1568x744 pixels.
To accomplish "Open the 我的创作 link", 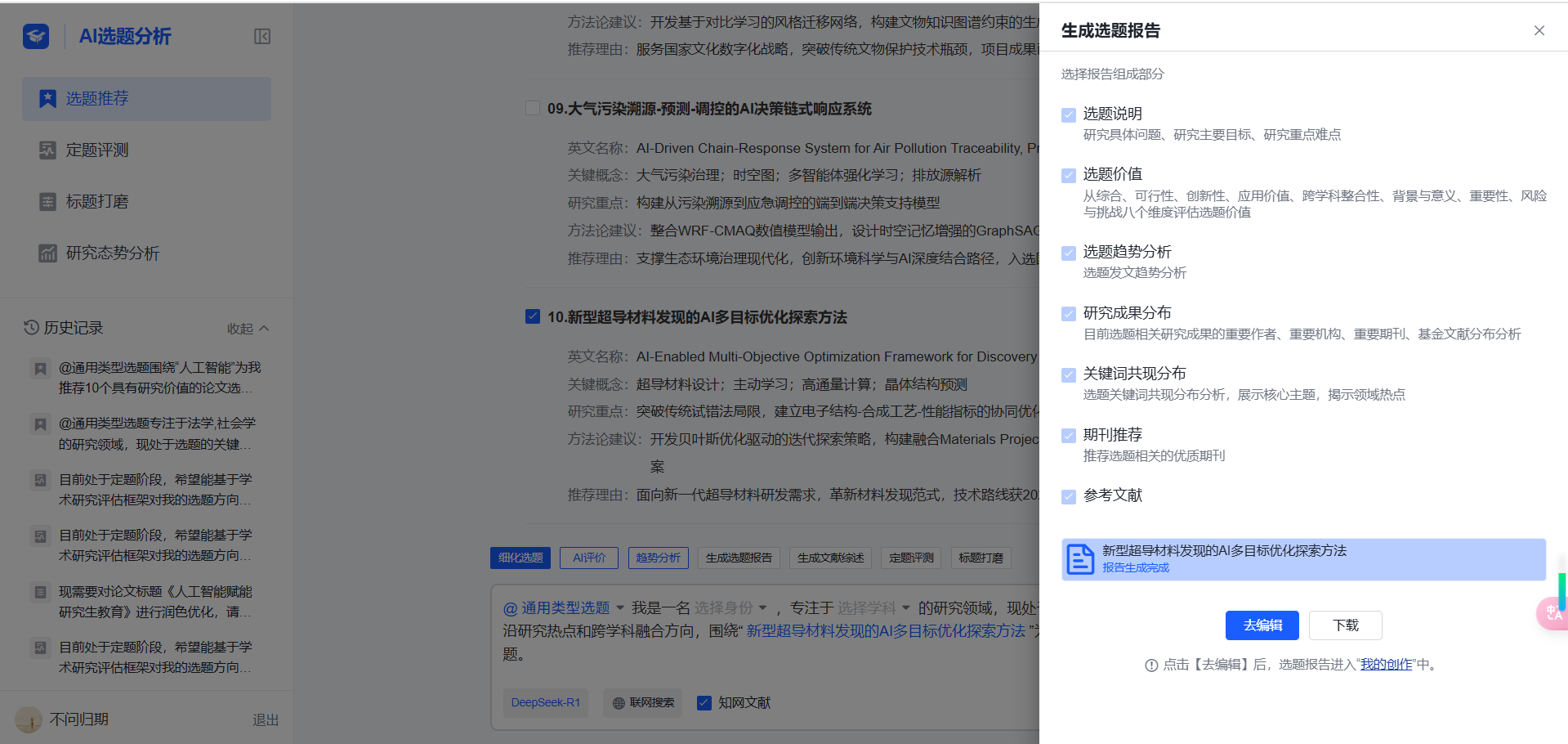I will tap(1386, 665).
